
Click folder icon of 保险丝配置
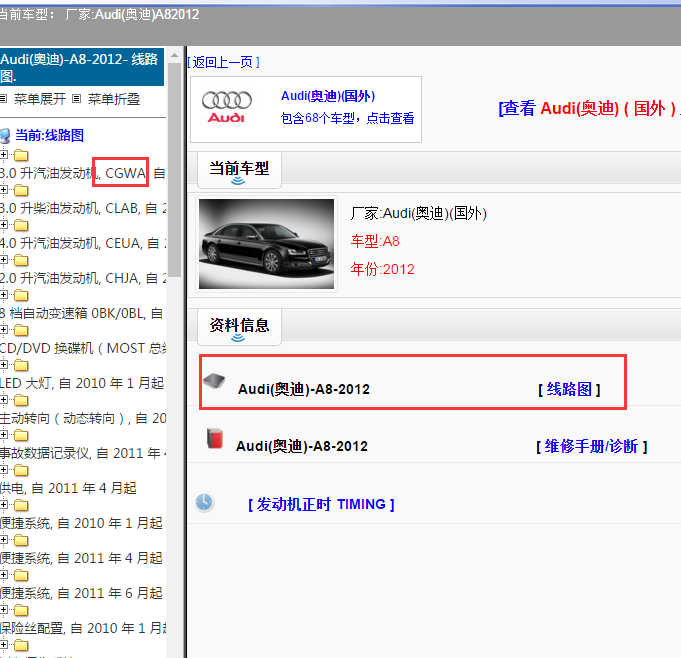[21, 610]
